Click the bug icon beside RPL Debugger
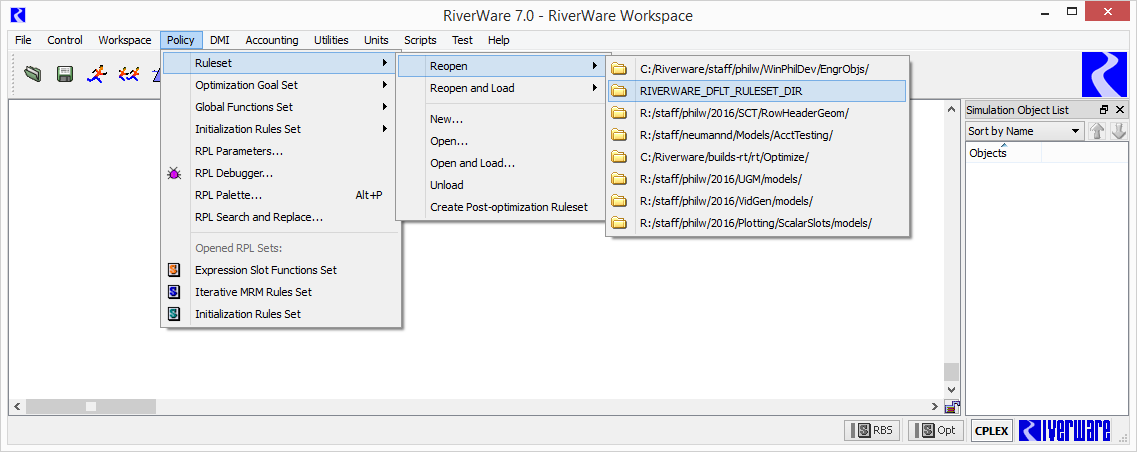Viewport: 1137px width, 452px height. [x=174, y=173]
